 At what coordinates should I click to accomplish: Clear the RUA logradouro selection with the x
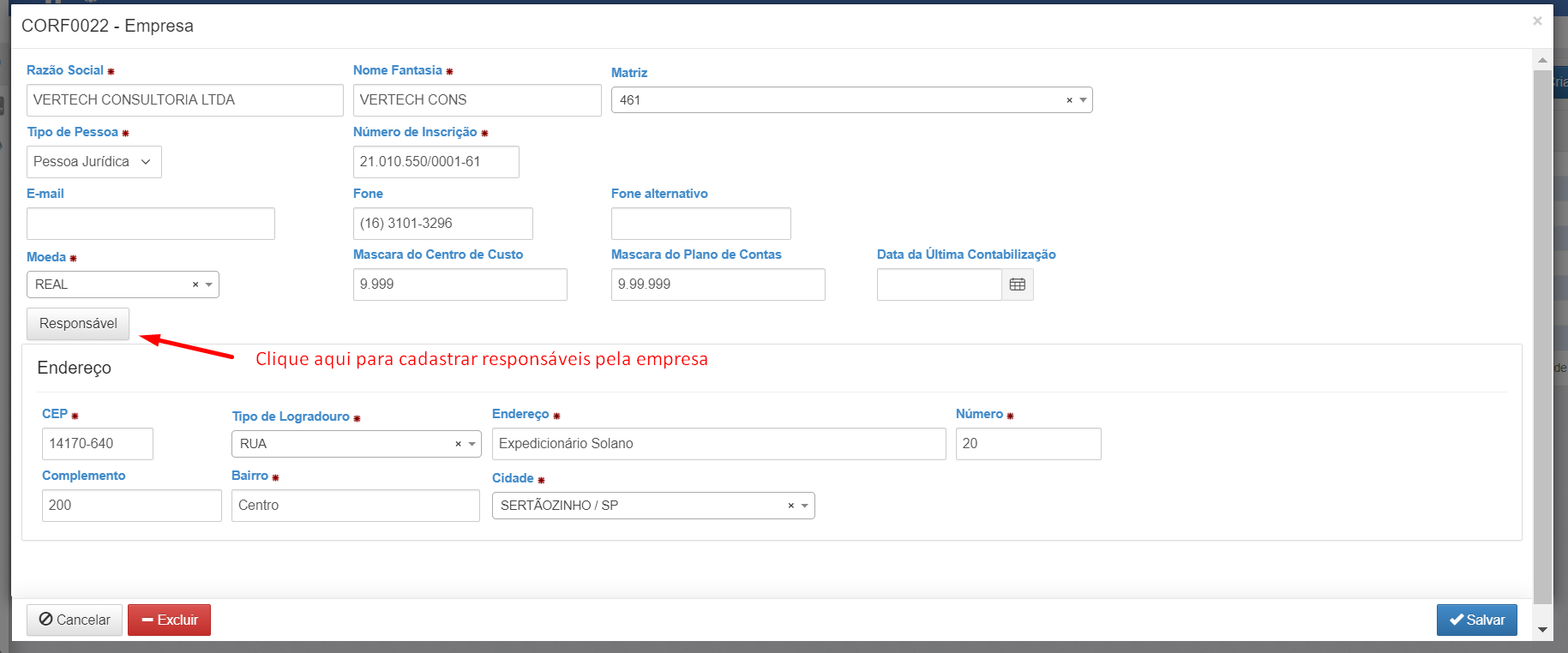(458, 444)
